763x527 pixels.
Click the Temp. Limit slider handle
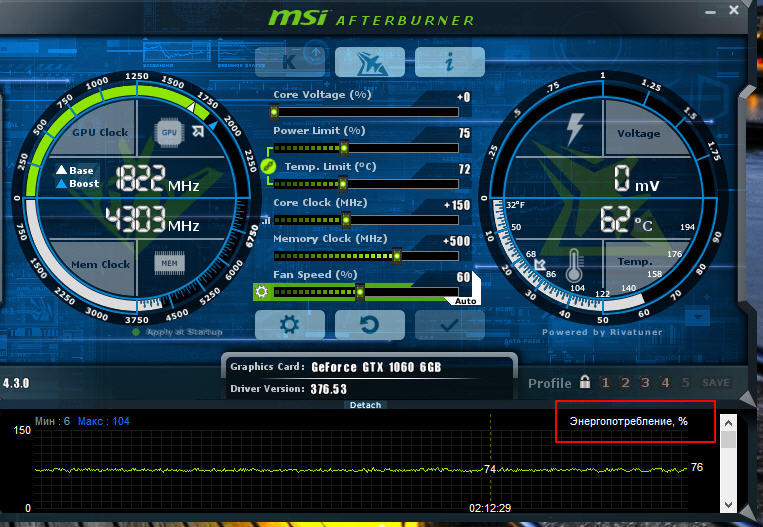coord(343,184)
